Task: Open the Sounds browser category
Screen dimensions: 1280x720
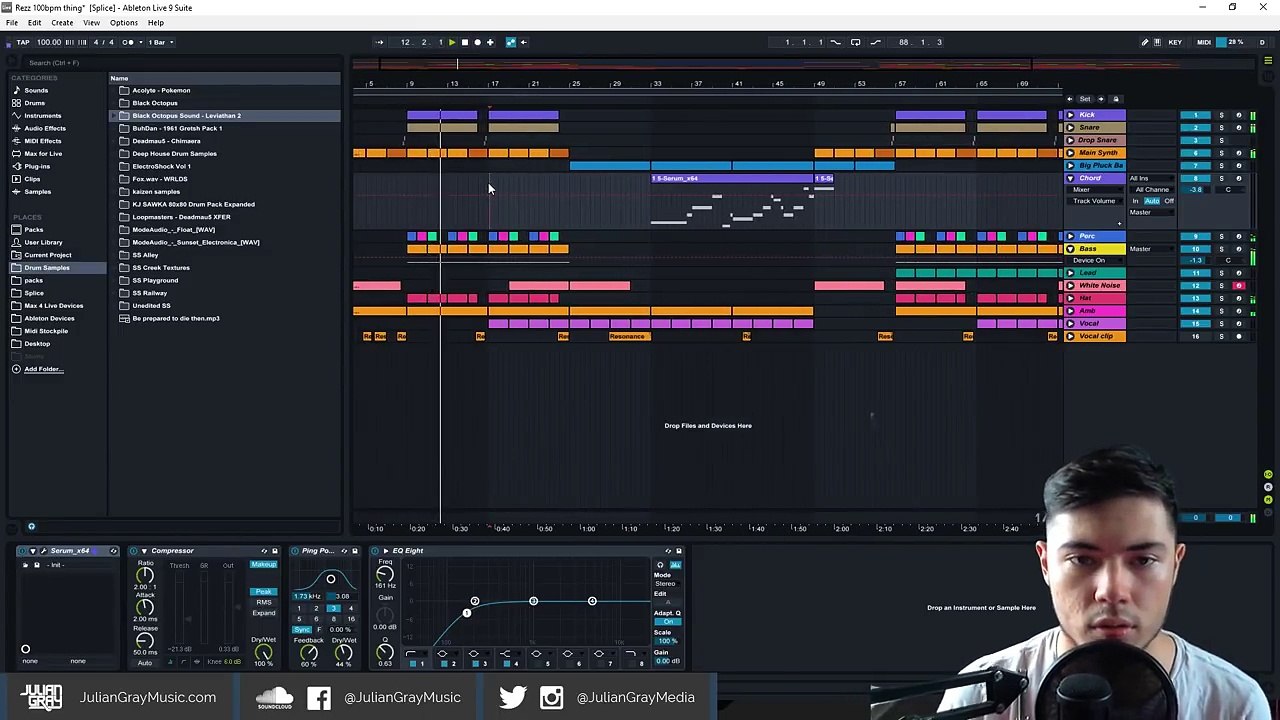Action: pos(36,90)
